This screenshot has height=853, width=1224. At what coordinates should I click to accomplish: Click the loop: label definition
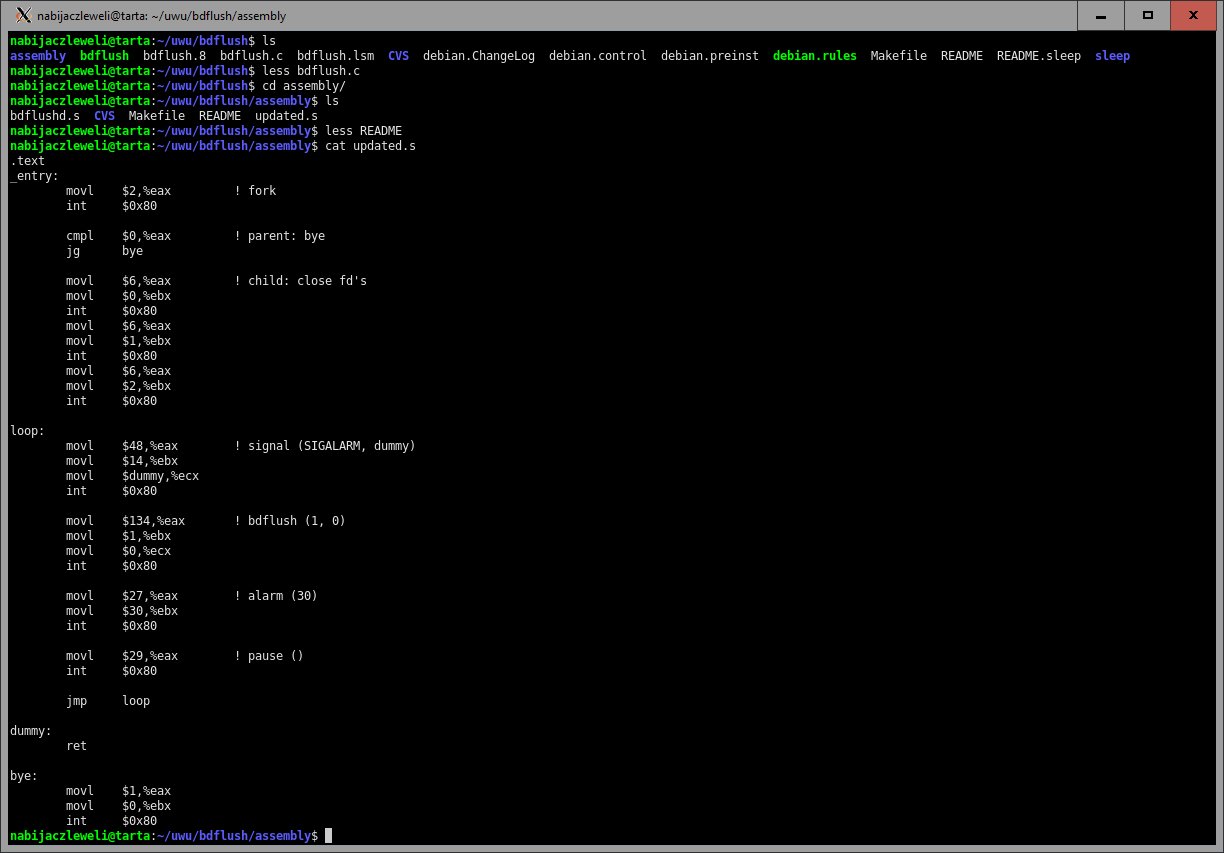click(27, 431)
